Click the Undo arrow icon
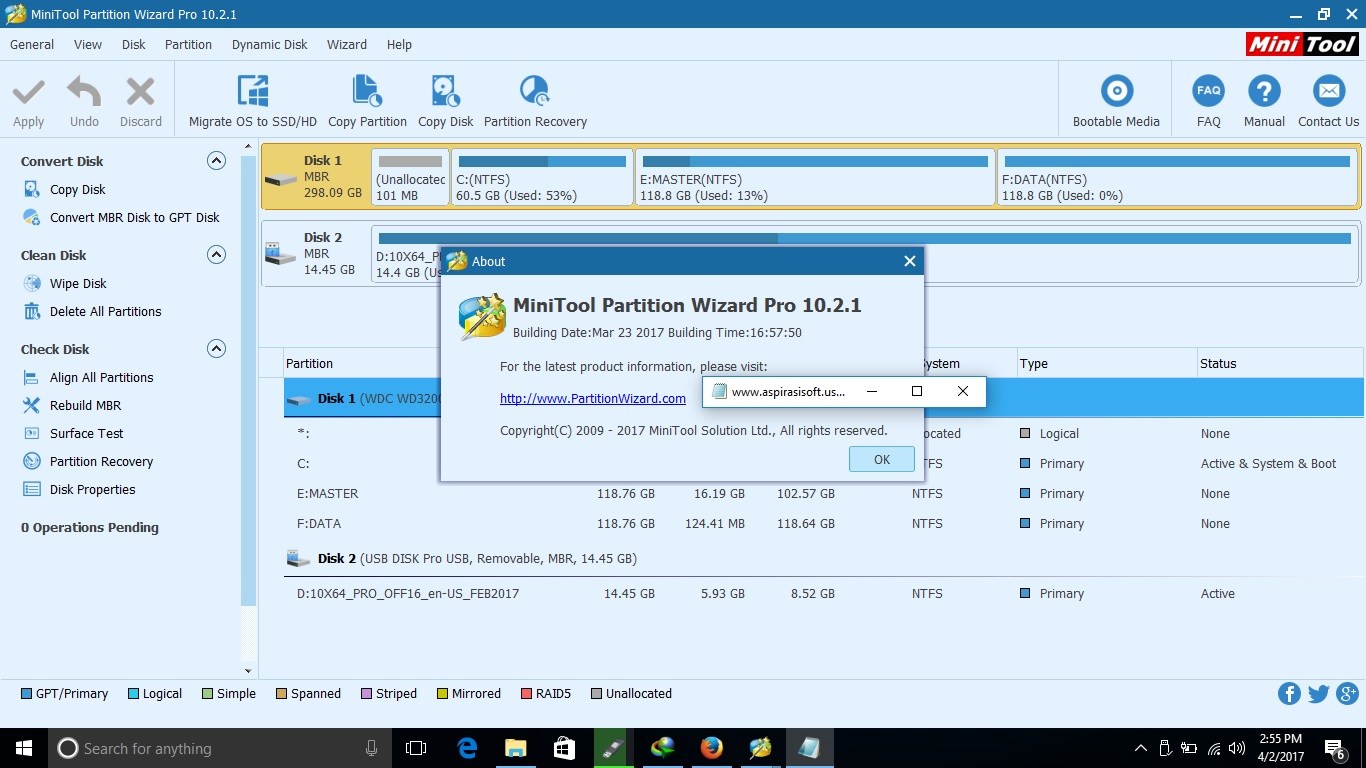1366x768 pixels. click(x=84, y=93)
